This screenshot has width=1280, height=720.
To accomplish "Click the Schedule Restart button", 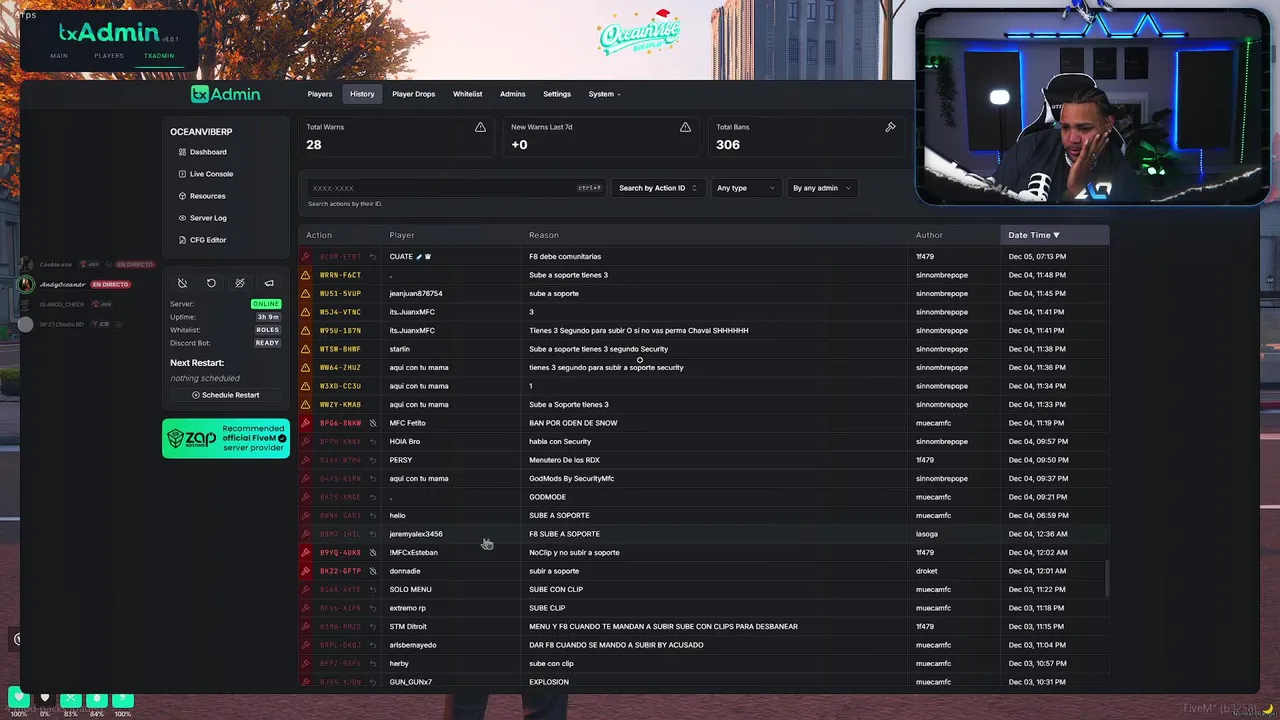I will pyautogui.click(x=226, y=395).
